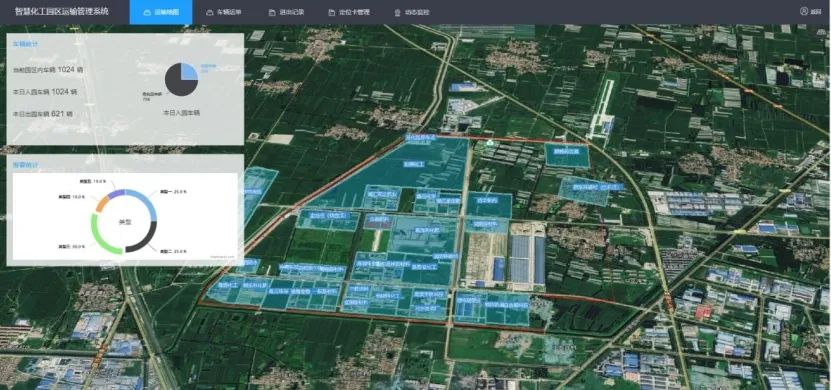Click the card icon beside 定位卡管理
The image size is (831, 390).
click(331, 12)
